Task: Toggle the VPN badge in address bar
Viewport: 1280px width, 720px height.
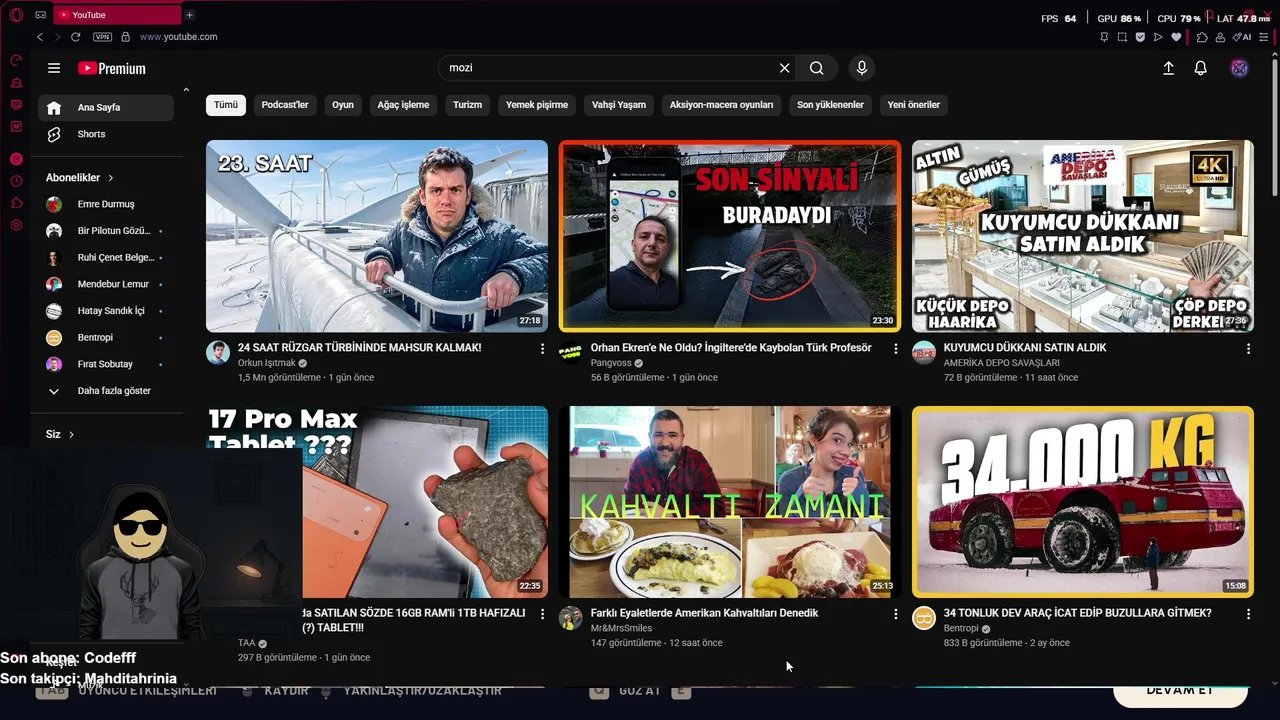Action: click(x=102, y=37)
